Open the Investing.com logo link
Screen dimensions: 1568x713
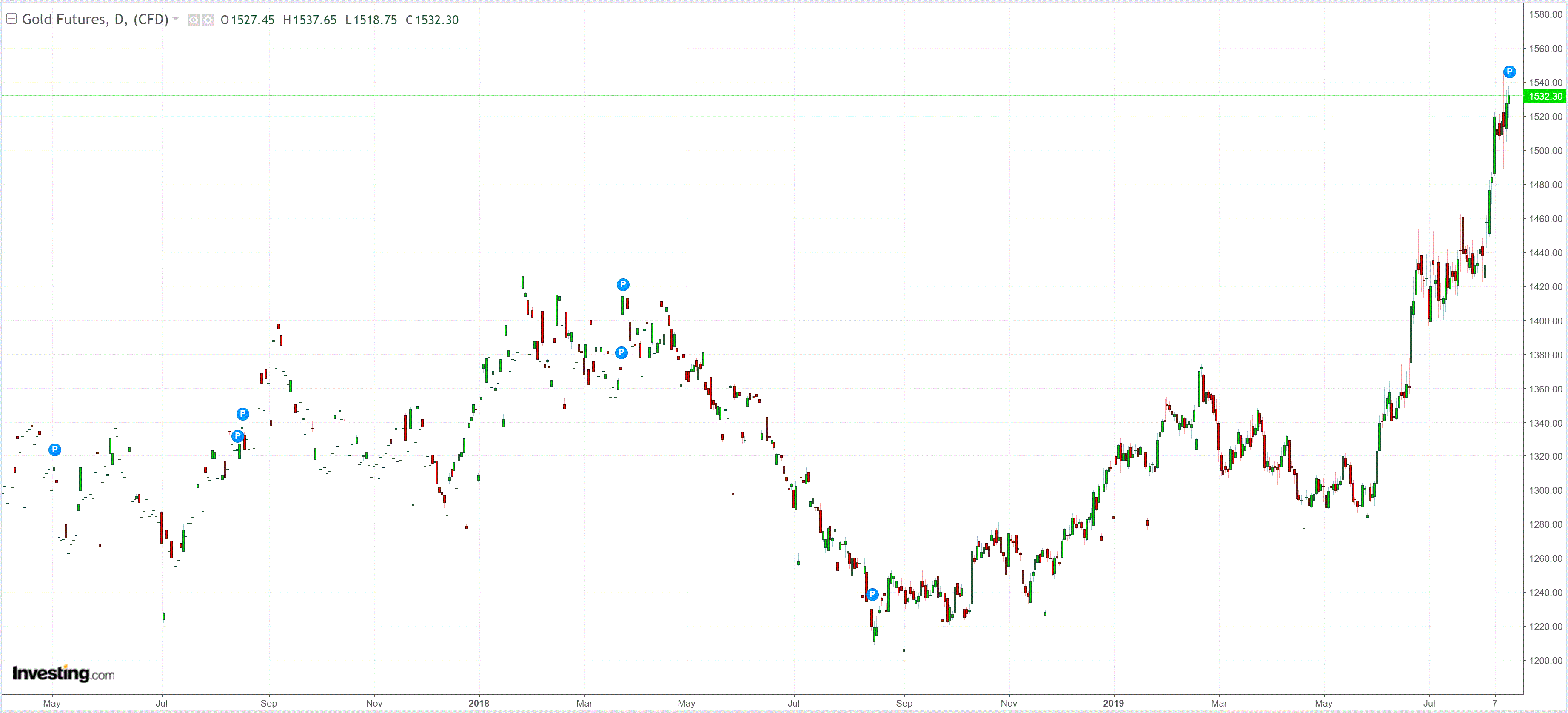point(63,673)
